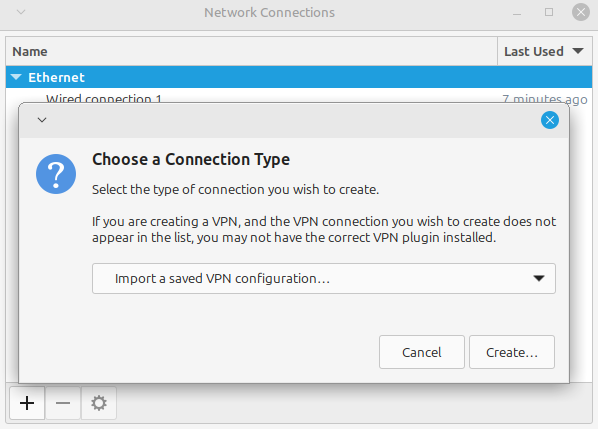The height and width of the screenshot is (429, 598).
Task: Open the dialog's window menu chevron
Action: (x=42, y=120)
